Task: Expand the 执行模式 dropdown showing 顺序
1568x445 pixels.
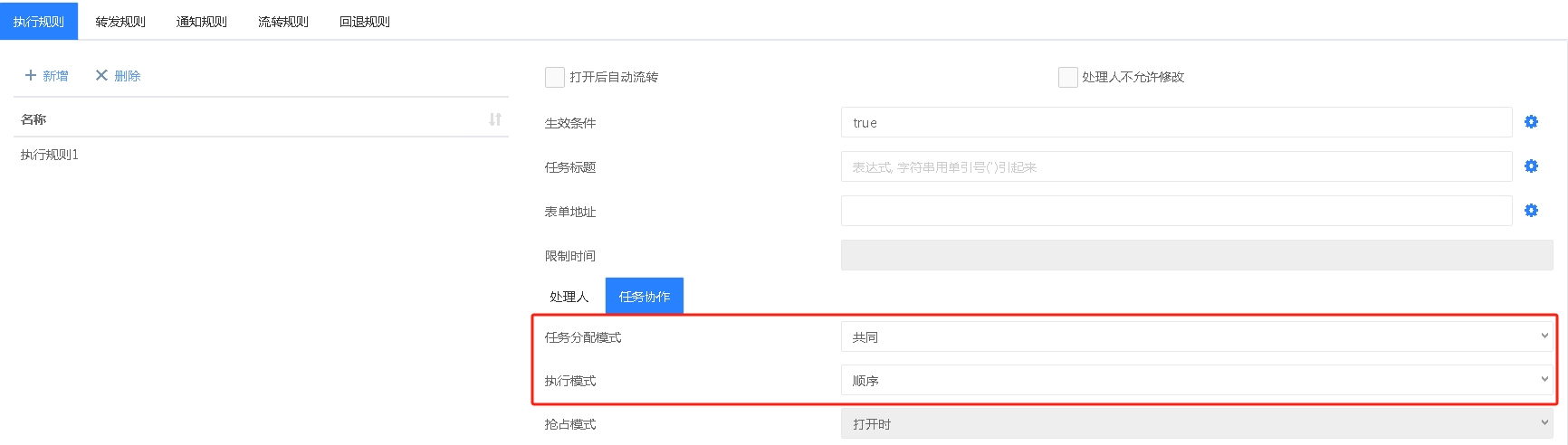Action: [1196, 381]
